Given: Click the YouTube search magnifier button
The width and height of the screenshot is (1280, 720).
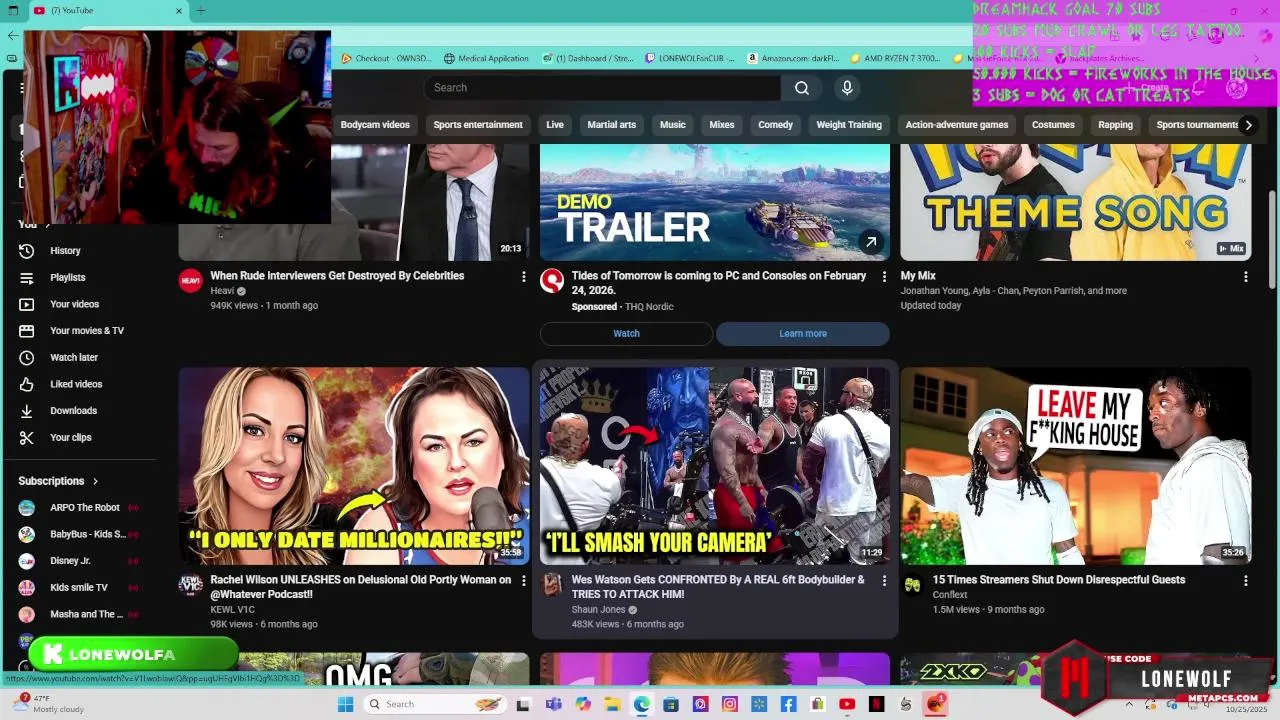Looking at the screenshot, I should [802, 88].
